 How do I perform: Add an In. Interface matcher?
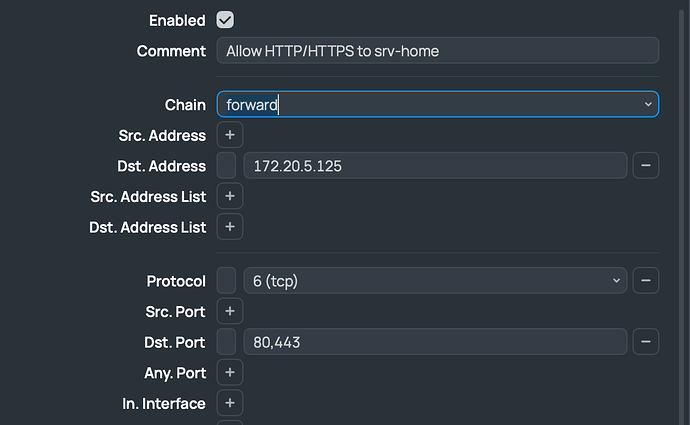coord(229,404)
